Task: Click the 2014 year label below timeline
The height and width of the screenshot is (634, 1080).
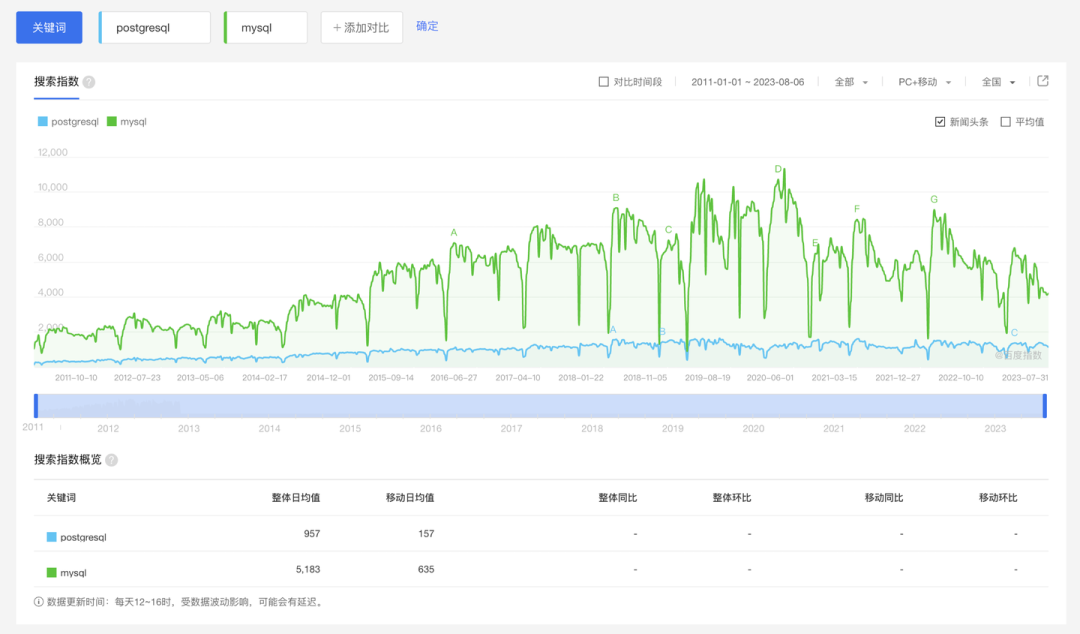Action: click(x=269, y=429)
